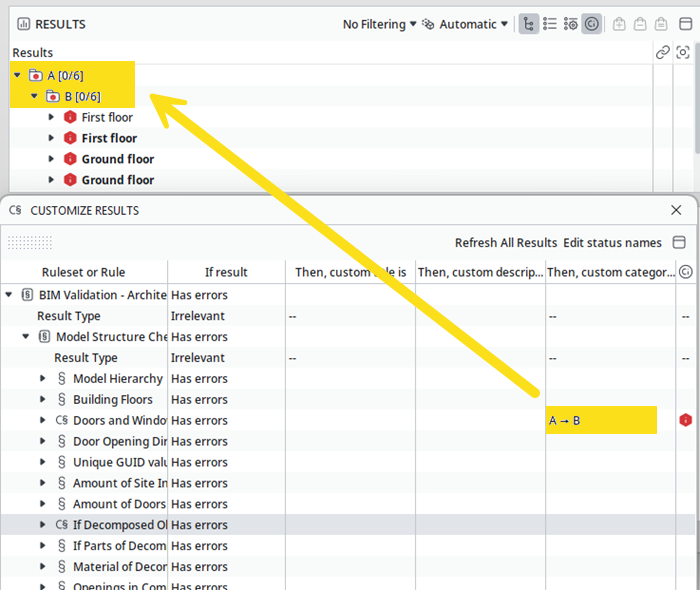
Task: Click the Then, custom title column header
Action: coord(350,272)
